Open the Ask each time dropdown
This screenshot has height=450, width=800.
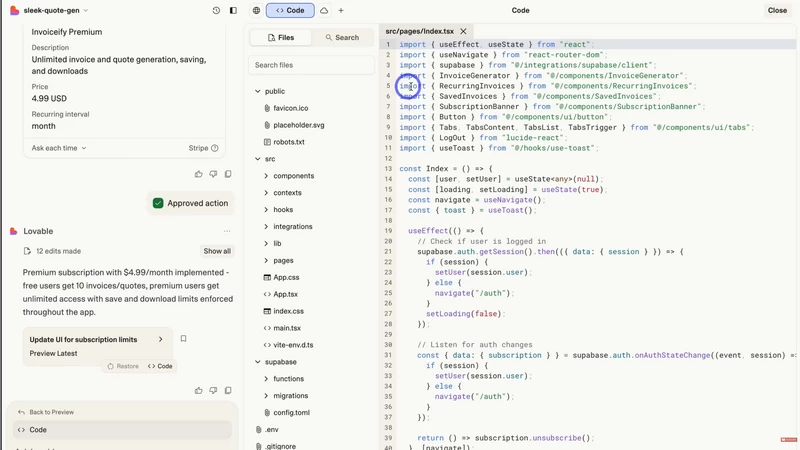59,148
